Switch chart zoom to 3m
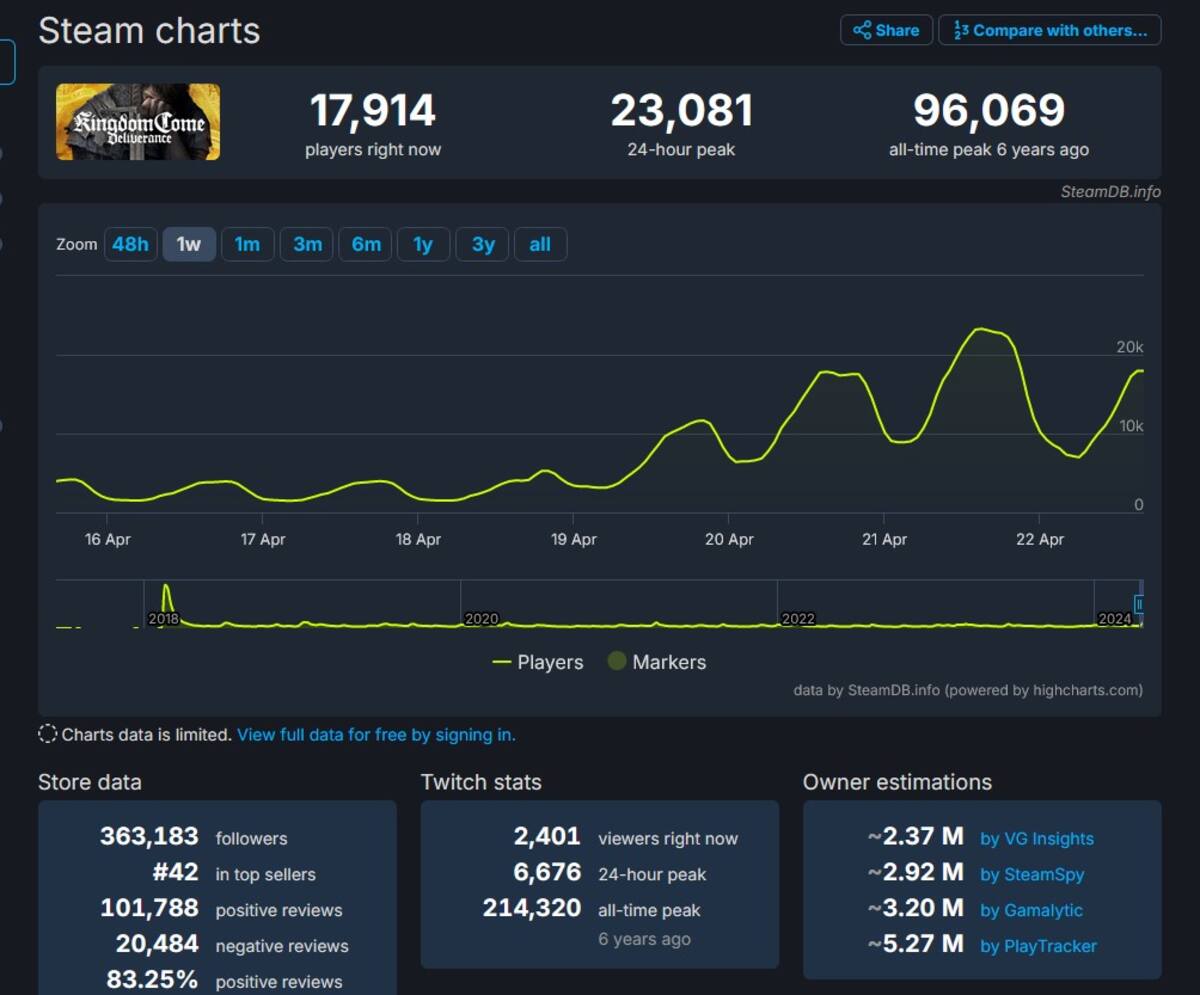Image resolution: width=1200 pixels, height=995 pixels. click(307, 244)
